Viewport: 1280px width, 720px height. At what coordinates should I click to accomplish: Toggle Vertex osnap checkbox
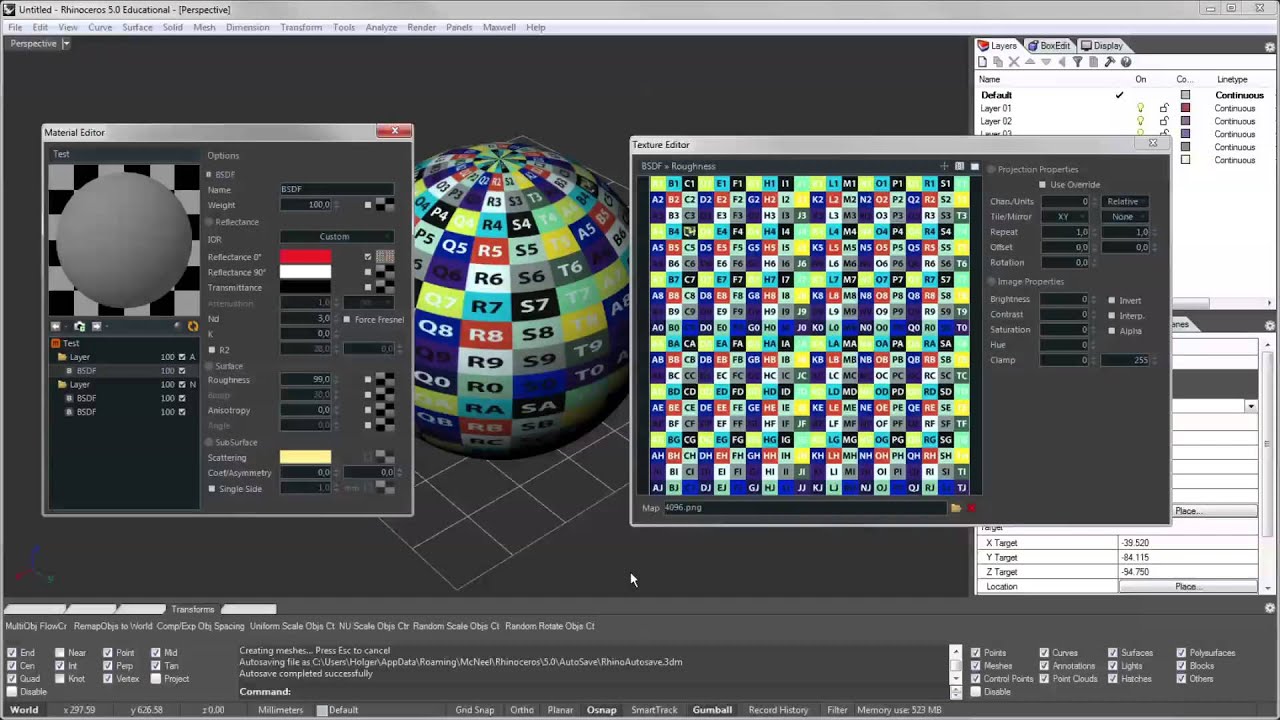click(107, 679)
